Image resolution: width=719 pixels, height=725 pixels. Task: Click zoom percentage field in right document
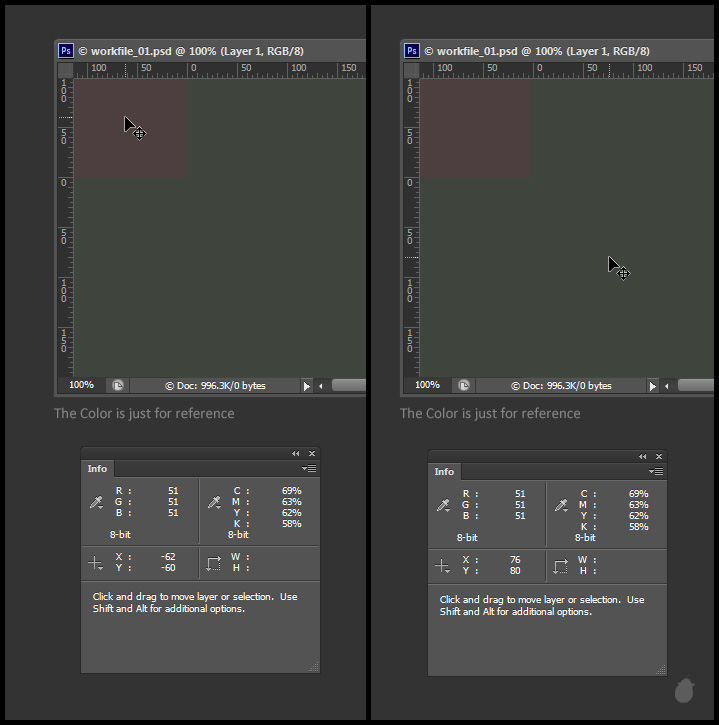coord(427,385)
